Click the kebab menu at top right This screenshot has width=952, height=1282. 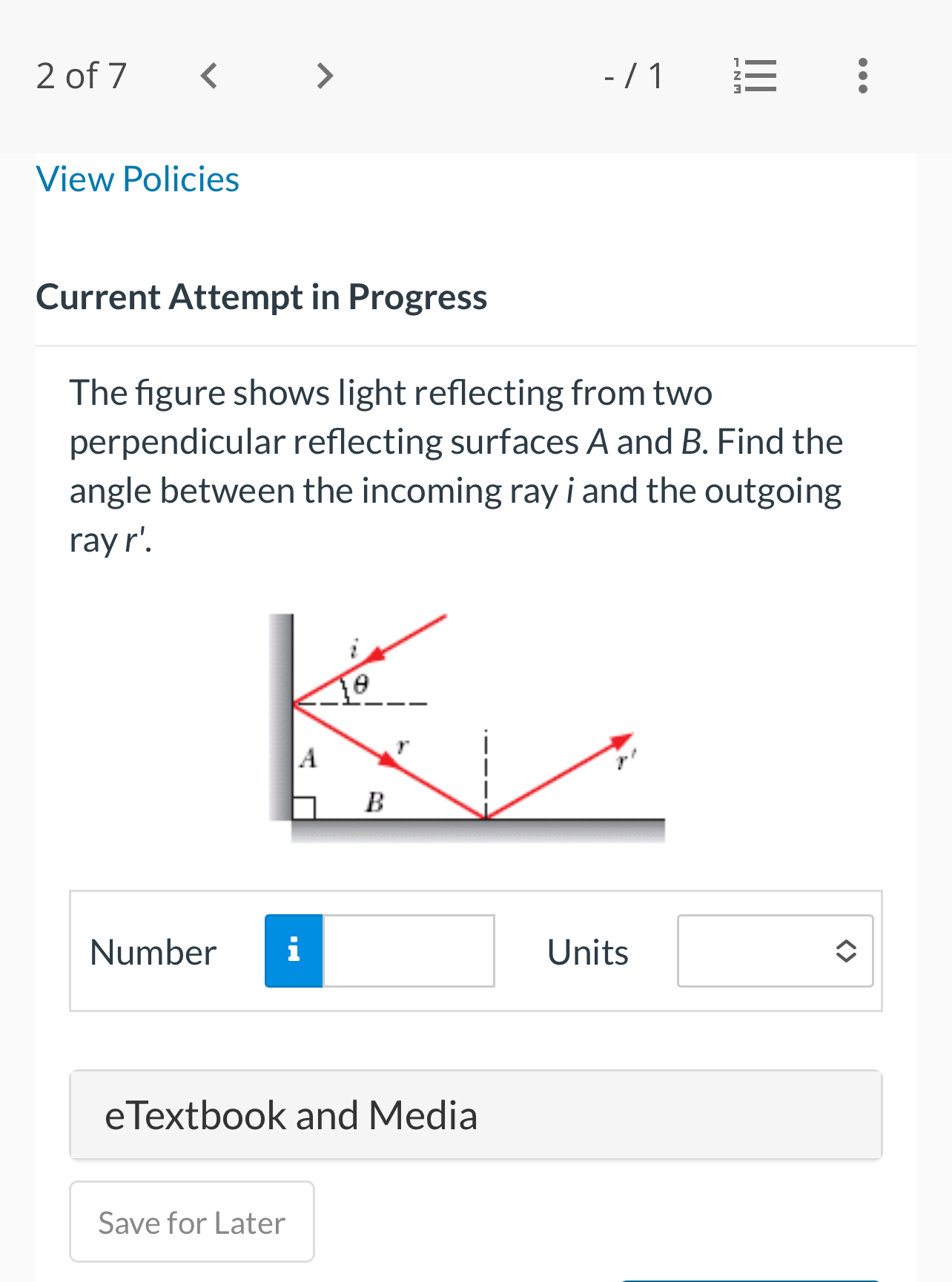coord(862,75)
